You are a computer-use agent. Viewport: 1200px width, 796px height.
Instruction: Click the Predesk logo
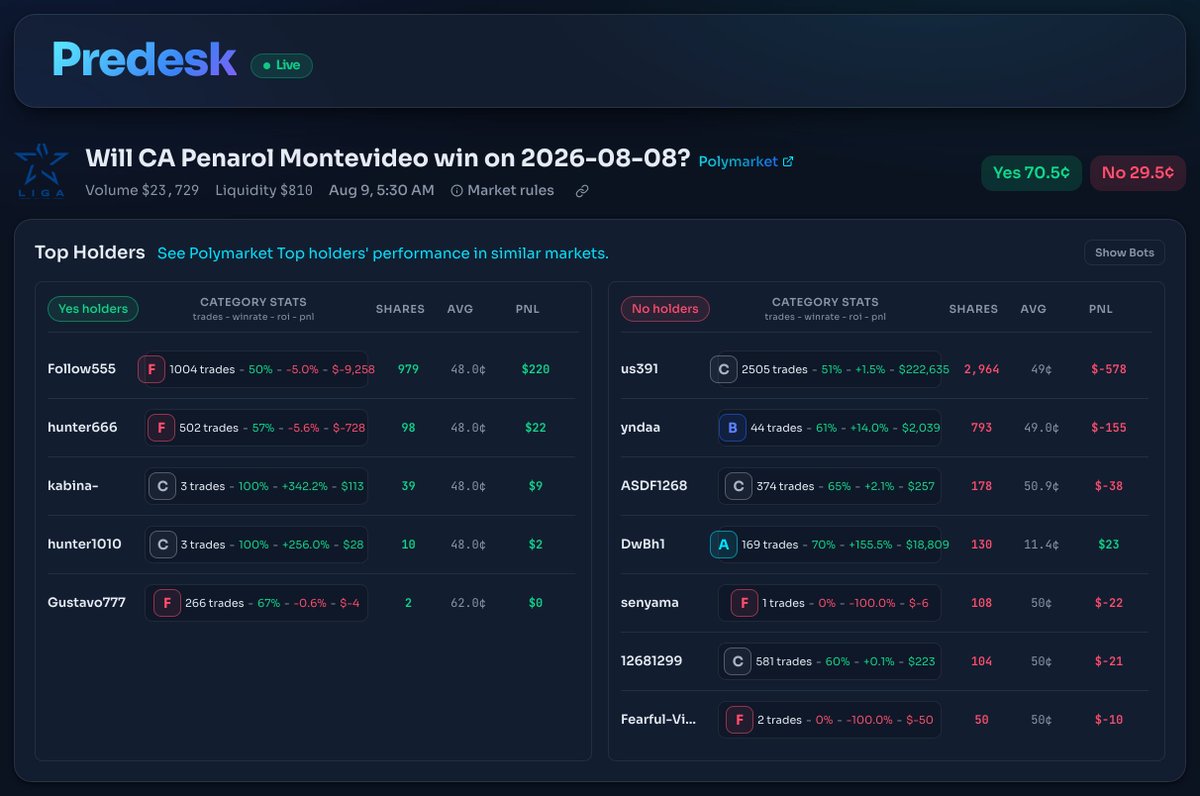click(144, 60)
